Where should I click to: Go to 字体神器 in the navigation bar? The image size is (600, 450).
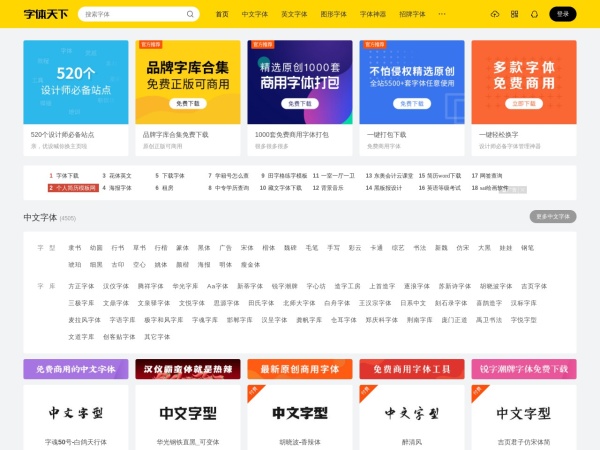point(372,14)
